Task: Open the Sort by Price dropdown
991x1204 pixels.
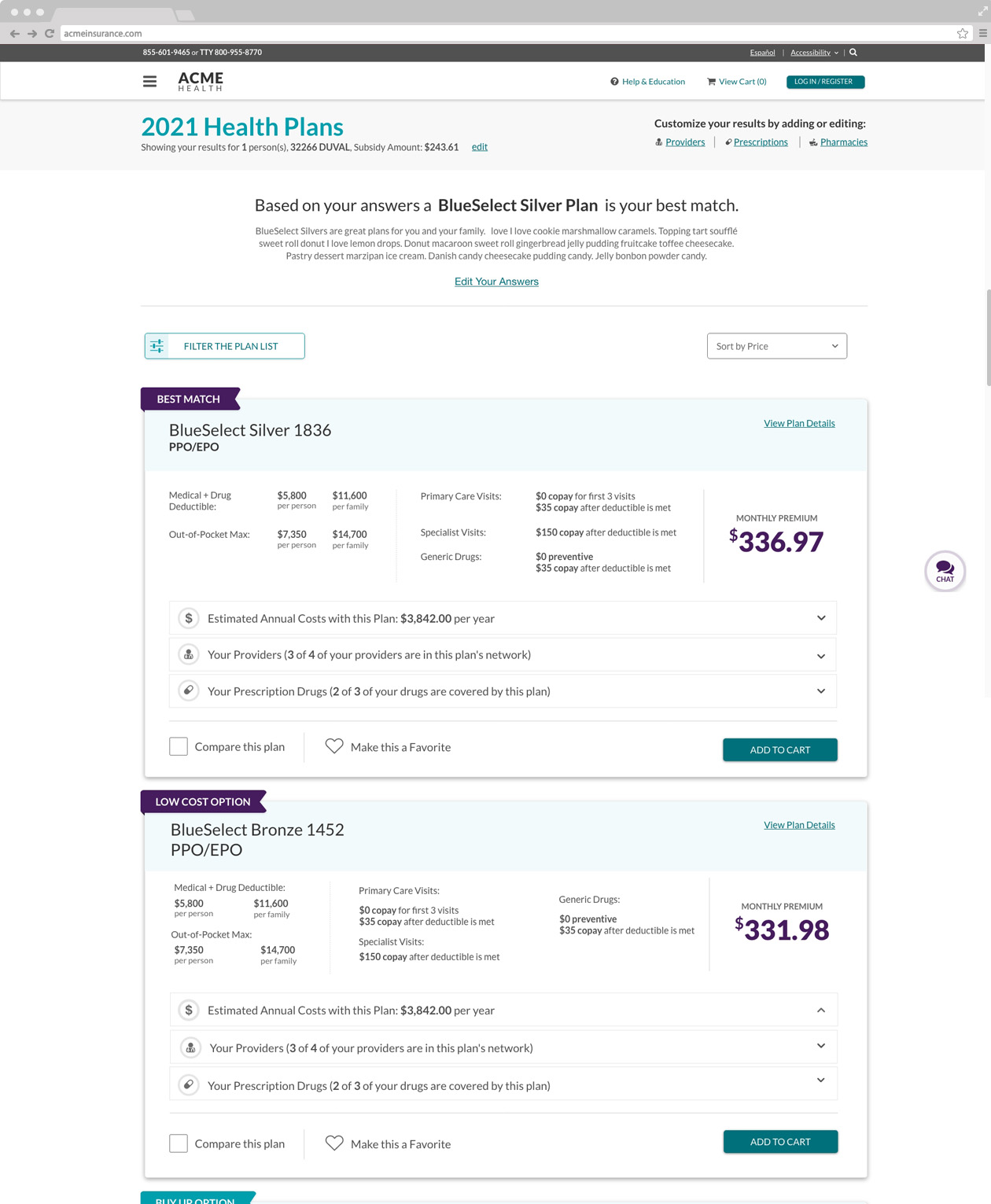Action: 776,346
